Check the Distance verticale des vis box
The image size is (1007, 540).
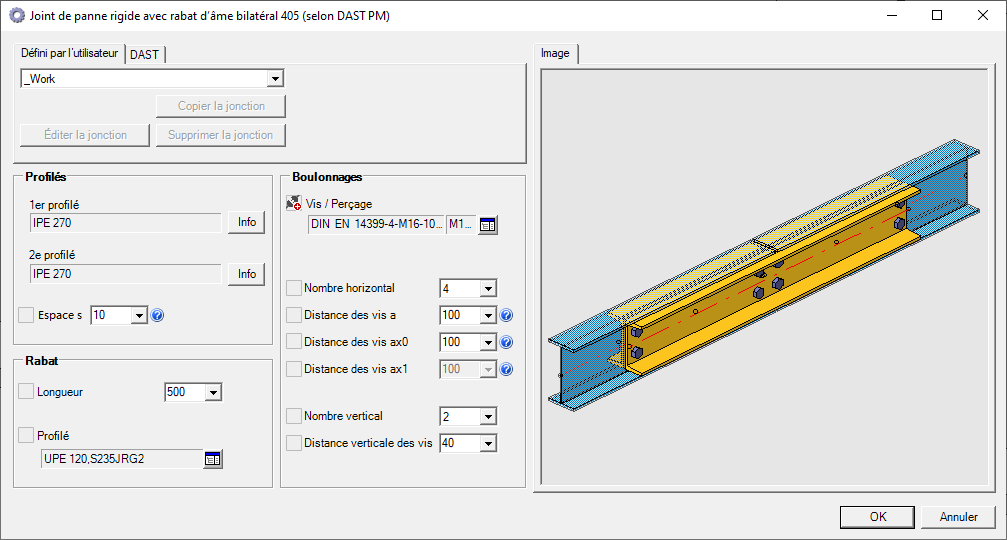click(x=294, y=443)
